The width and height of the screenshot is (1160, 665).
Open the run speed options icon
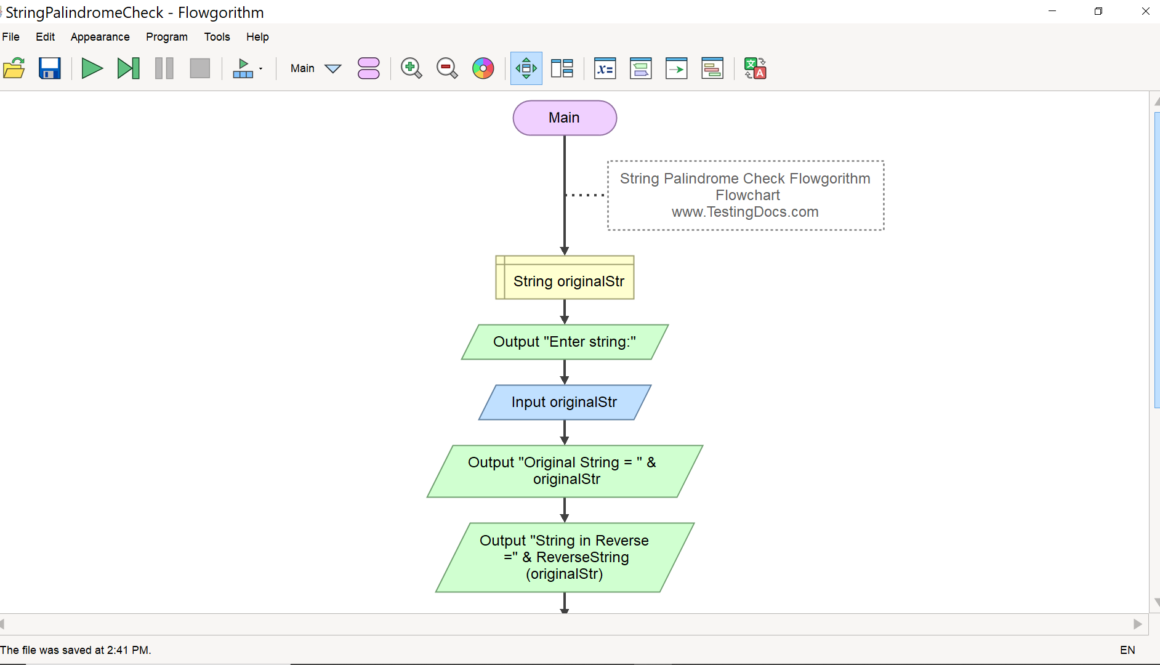click(x=246, y=69)
